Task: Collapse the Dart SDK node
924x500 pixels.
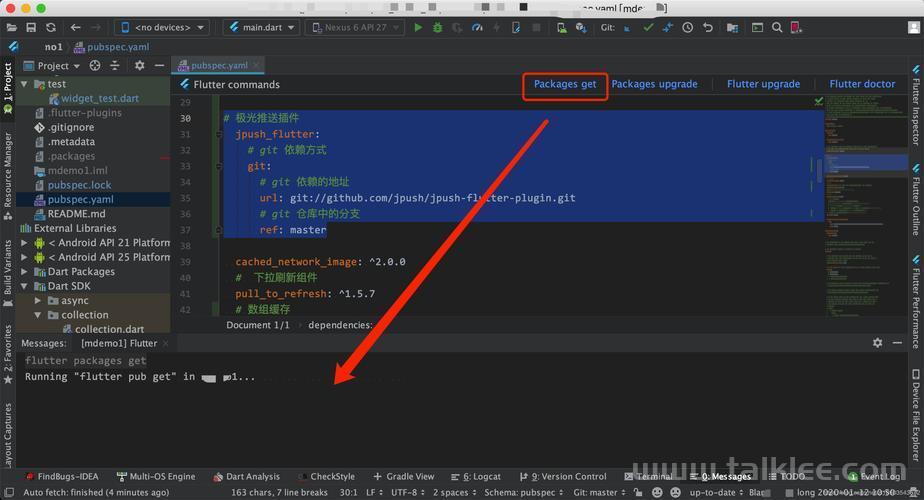Action: tap(24, 286)
